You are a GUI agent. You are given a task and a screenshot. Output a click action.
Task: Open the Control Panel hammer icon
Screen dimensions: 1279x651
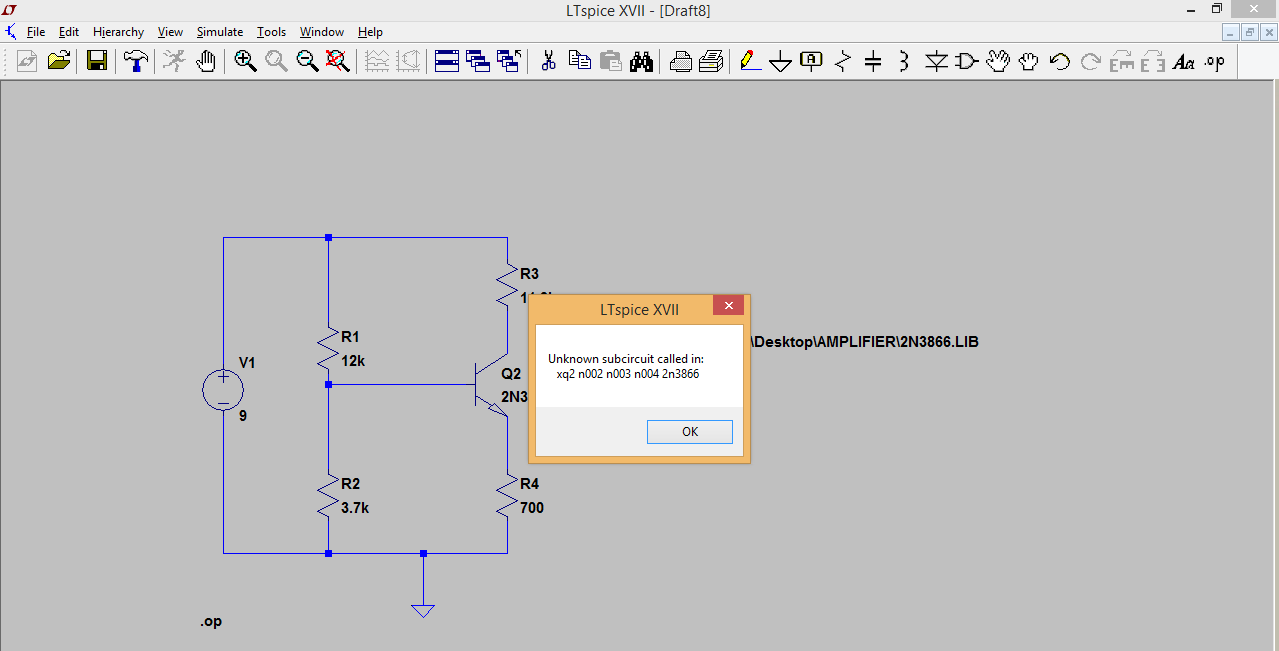click(x=135, y=61)
